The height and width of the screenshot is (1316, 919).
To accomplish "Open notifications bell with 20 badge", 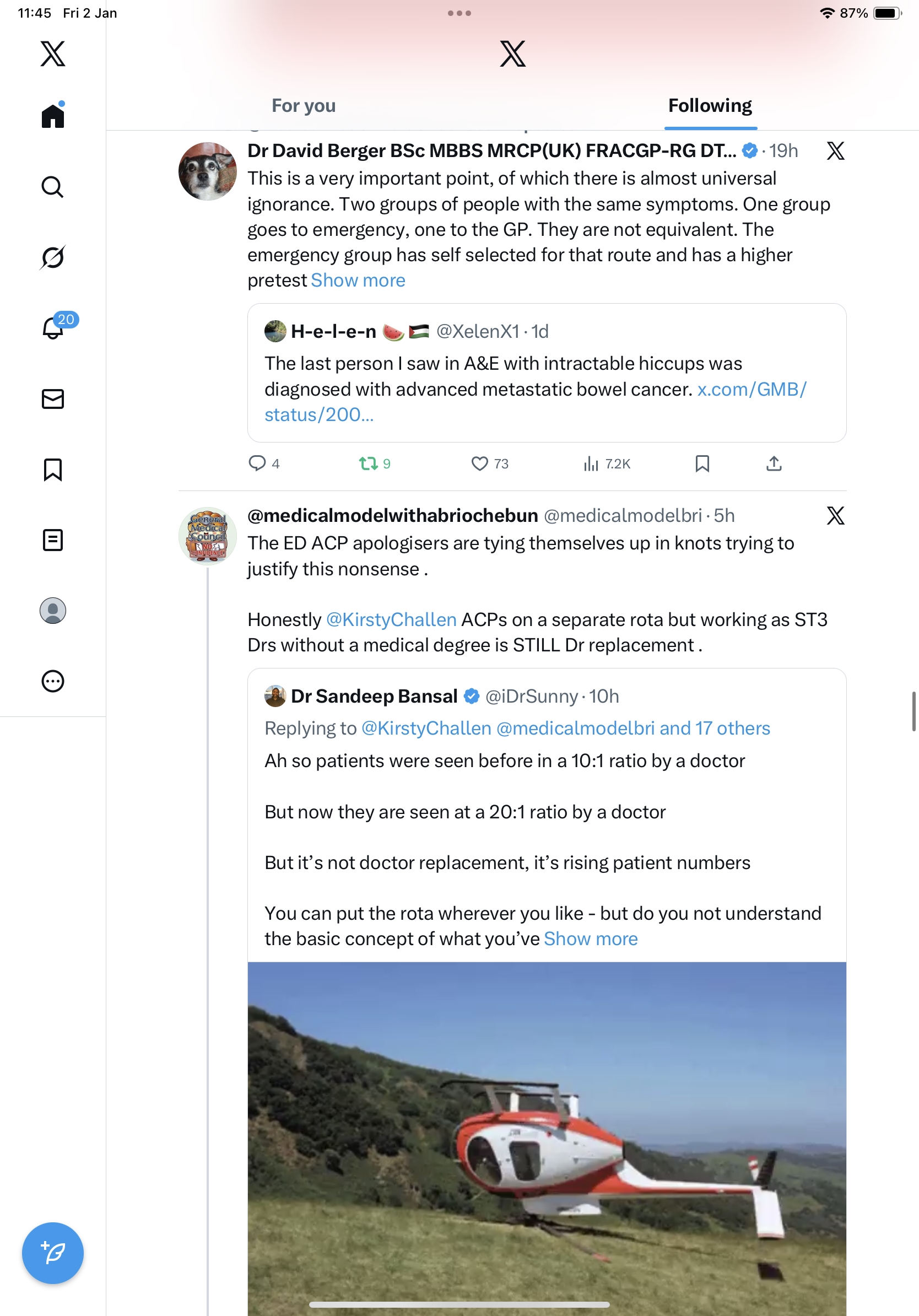I will [53, 328].
